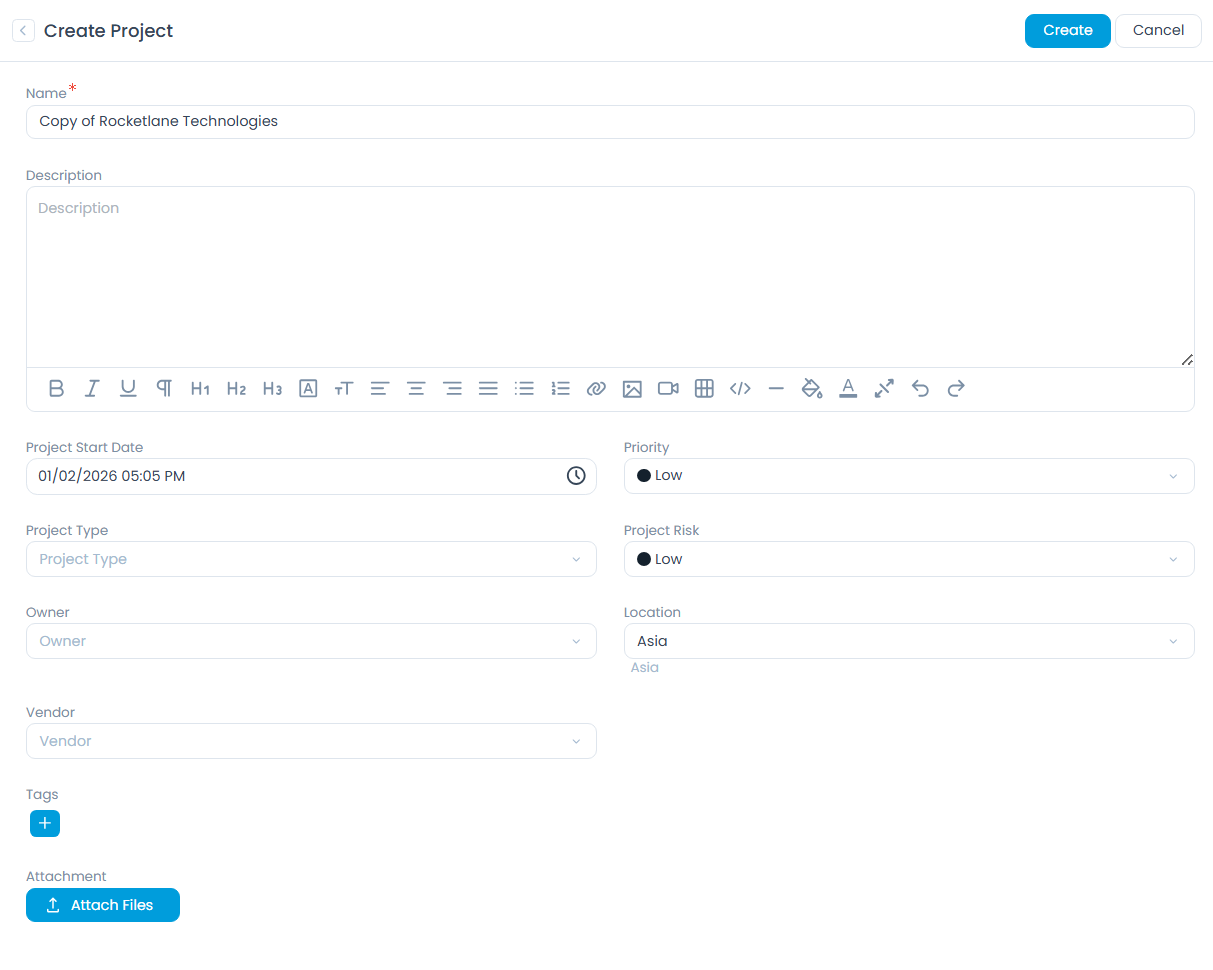Insert an image into the description
The height and width of the screenshot is (970, 1213).
click(x=632, y=389)
